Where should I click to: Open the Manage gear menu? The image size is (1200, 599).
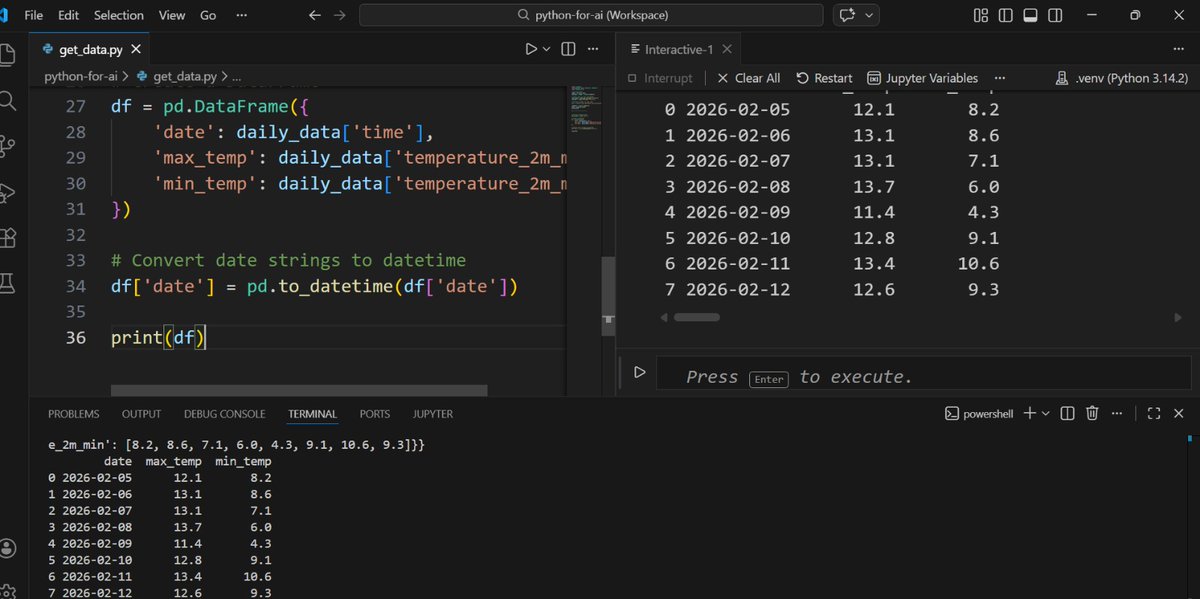point(8,592)
